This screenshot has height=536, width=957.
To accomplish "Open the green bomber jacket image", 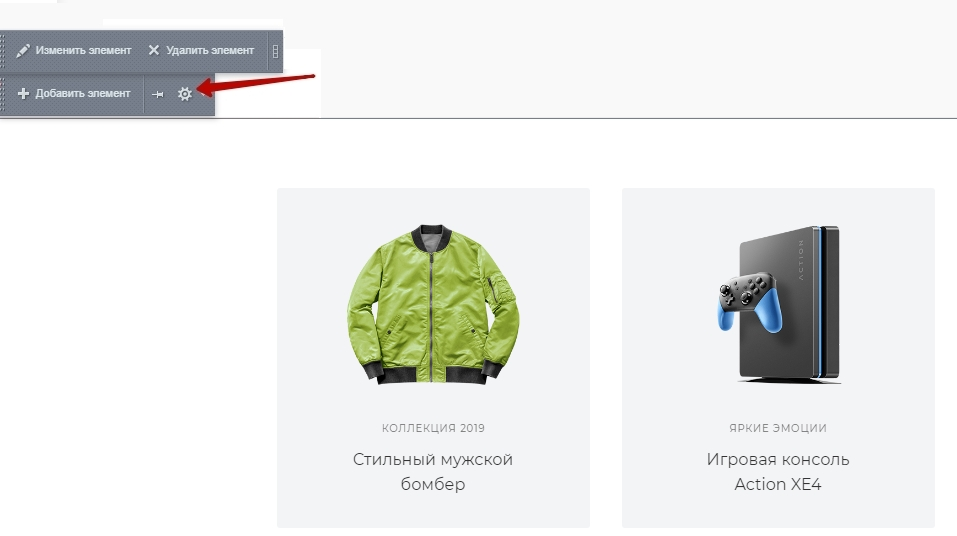I will point(433,304).
